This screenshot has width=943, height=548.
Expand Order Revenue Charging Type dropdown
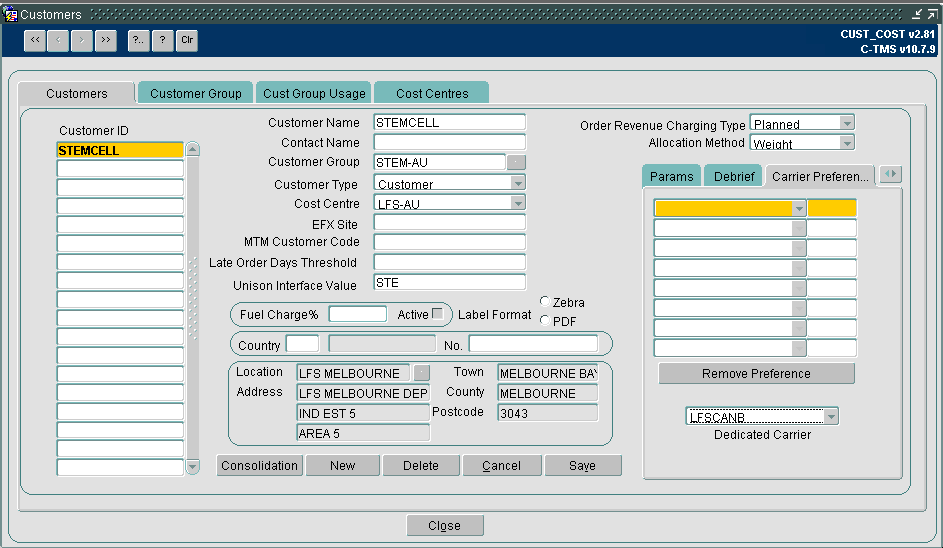(847, 123)
